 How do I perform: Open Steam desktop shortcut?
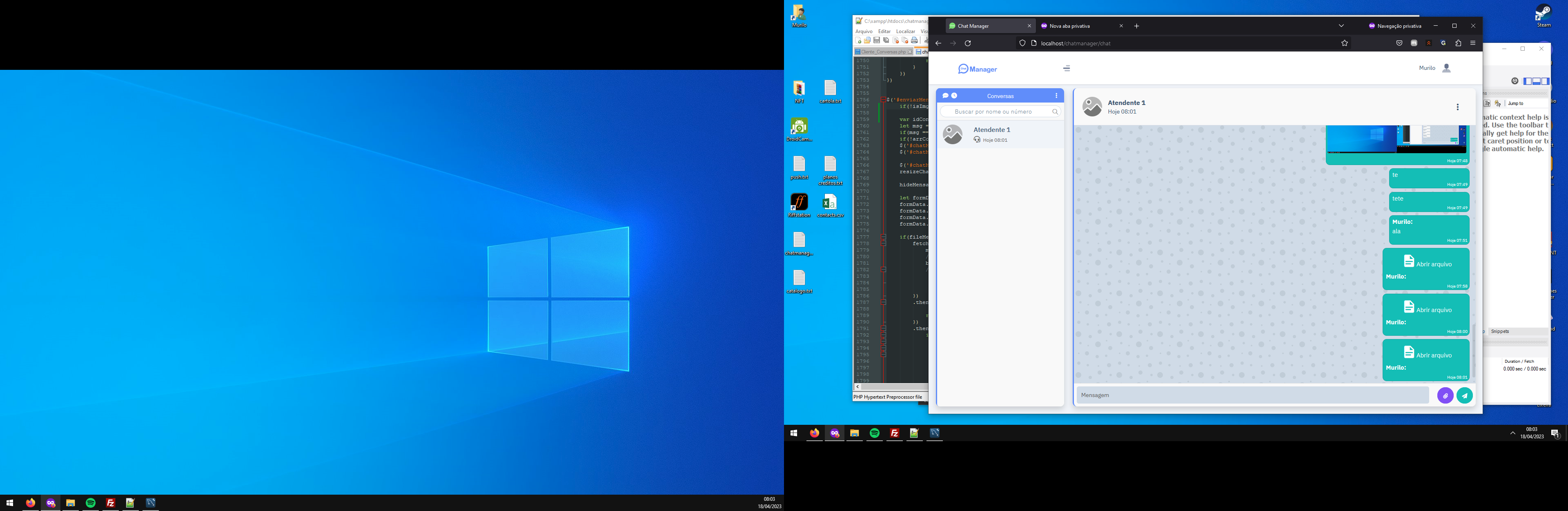pyautogui.click(x=1544, y=16)
